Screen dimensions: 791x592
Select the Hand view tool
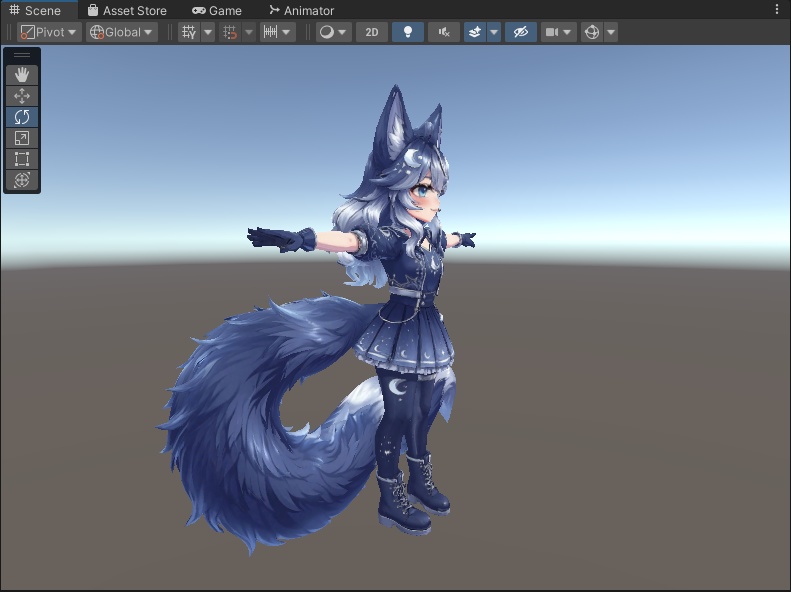tap(22, 75)
